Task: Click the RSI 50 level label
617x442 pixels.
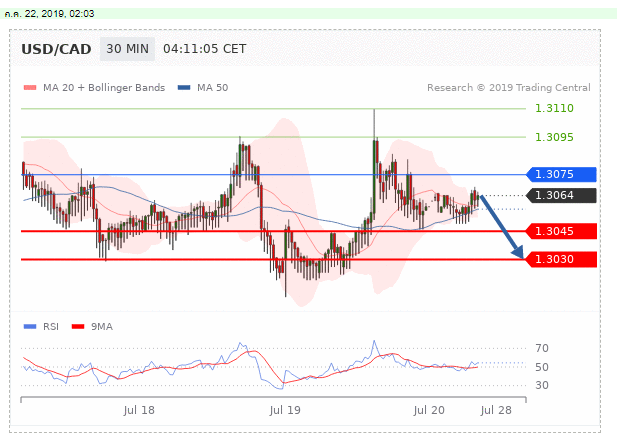Action: pyautogui.click(x=542, y=367)
